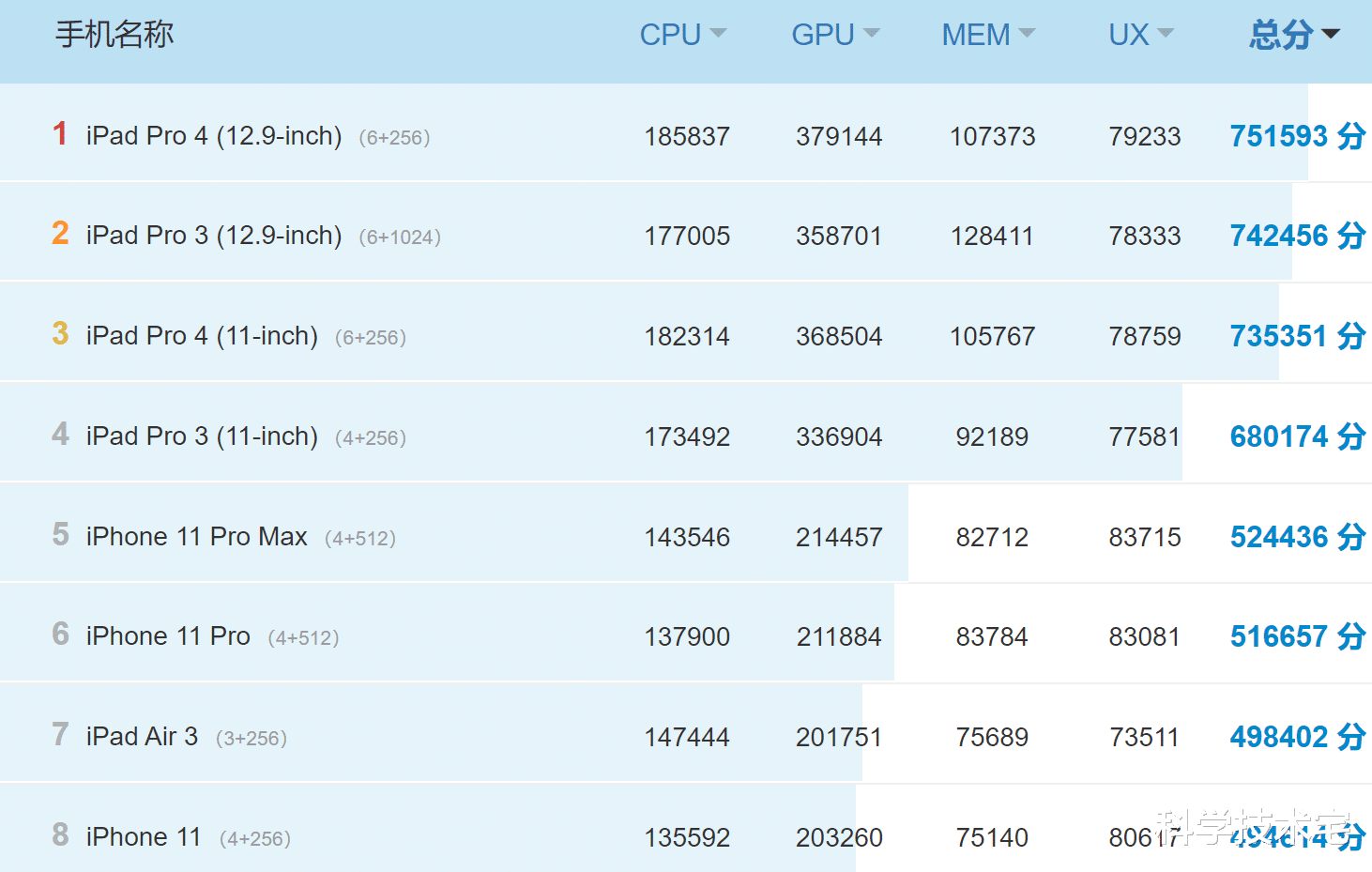This screenshot has width=1372, height=872.
Task: Open iPhone 11 Pro Max entry
Action: click(x=197, y=537)
